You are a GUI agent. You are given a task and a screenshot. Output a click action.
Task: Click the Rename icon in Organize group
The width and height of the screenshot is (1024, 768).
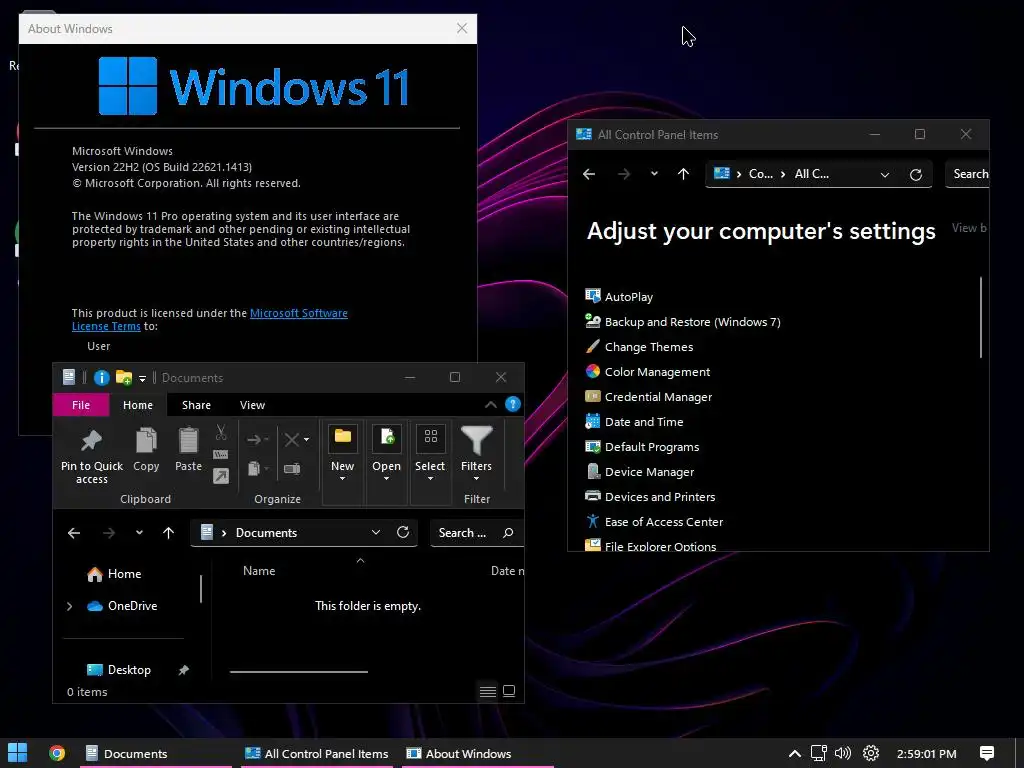(x=292, y=468)
